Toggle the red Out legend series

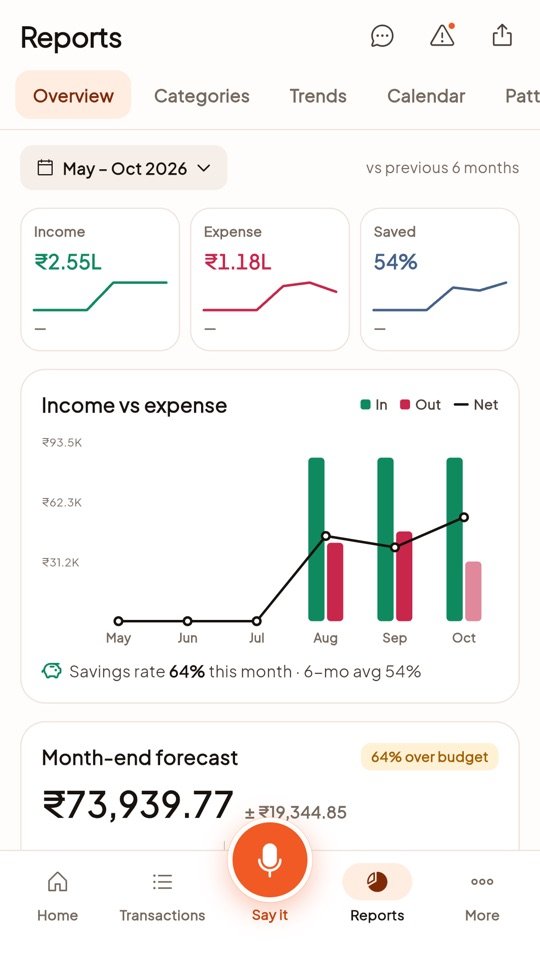tap(420, 405)
